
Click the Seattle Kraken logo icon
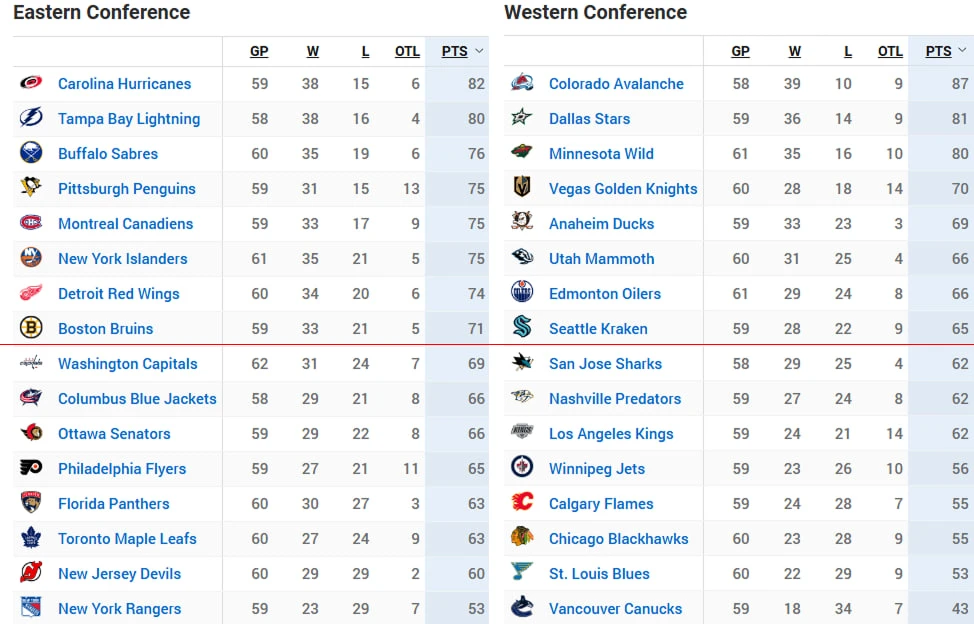point(522,328)
